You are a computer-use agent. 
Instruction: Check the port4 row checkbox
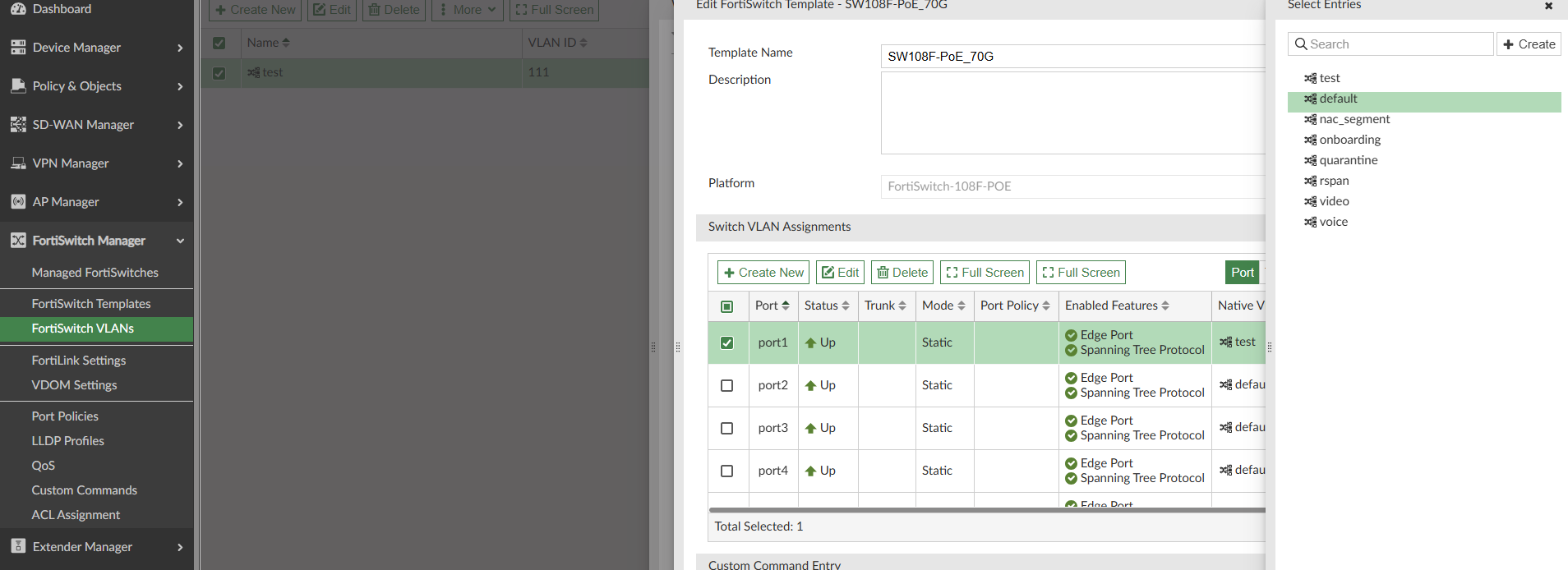click(726, 471)
